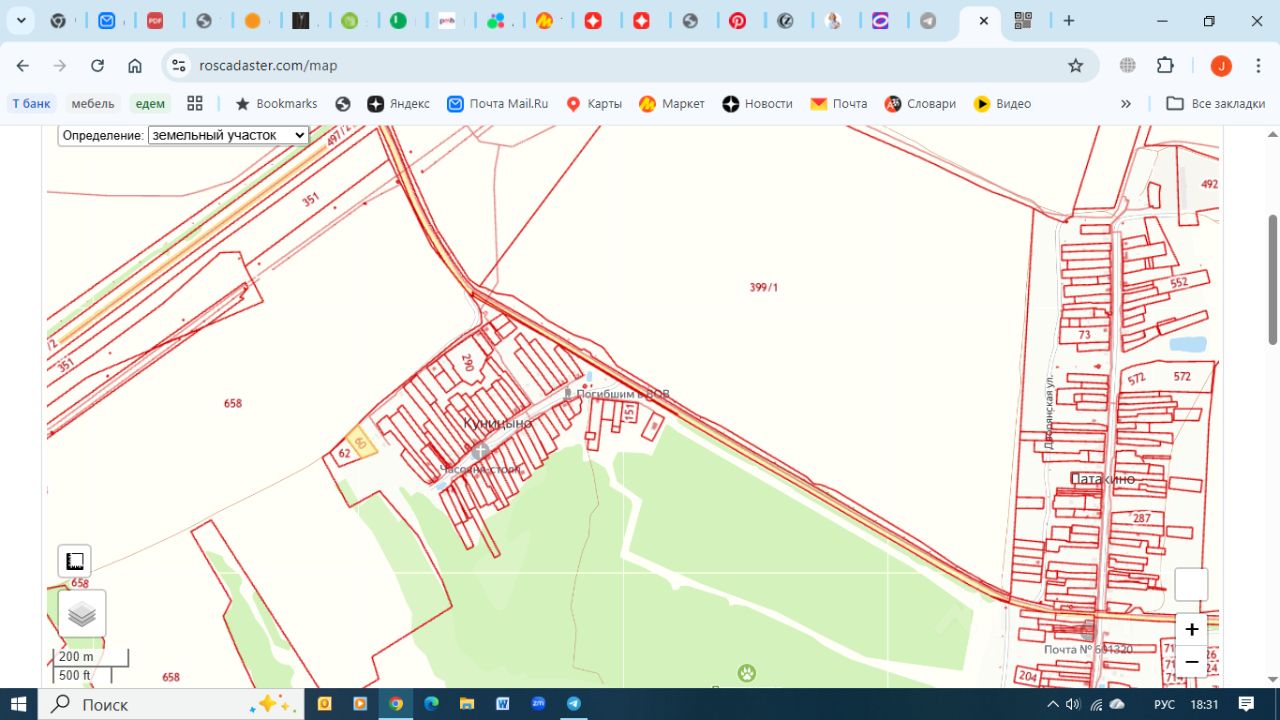Open the map measure ruler tool
The height and width of the screenshot is (720, 1280).
point(74,561)
